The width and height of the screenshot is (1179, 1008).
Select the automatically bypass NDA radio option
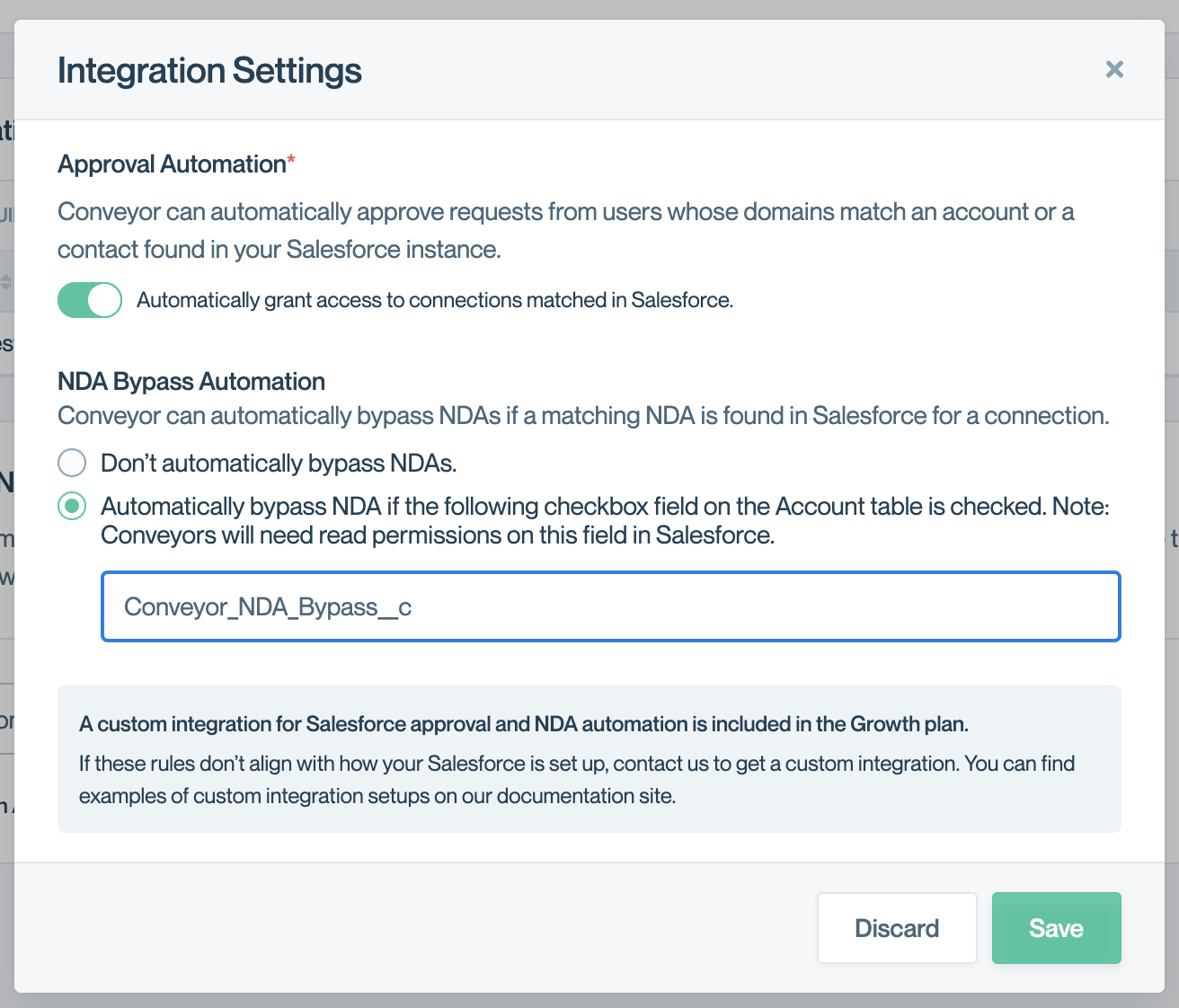tap(72, 506)
